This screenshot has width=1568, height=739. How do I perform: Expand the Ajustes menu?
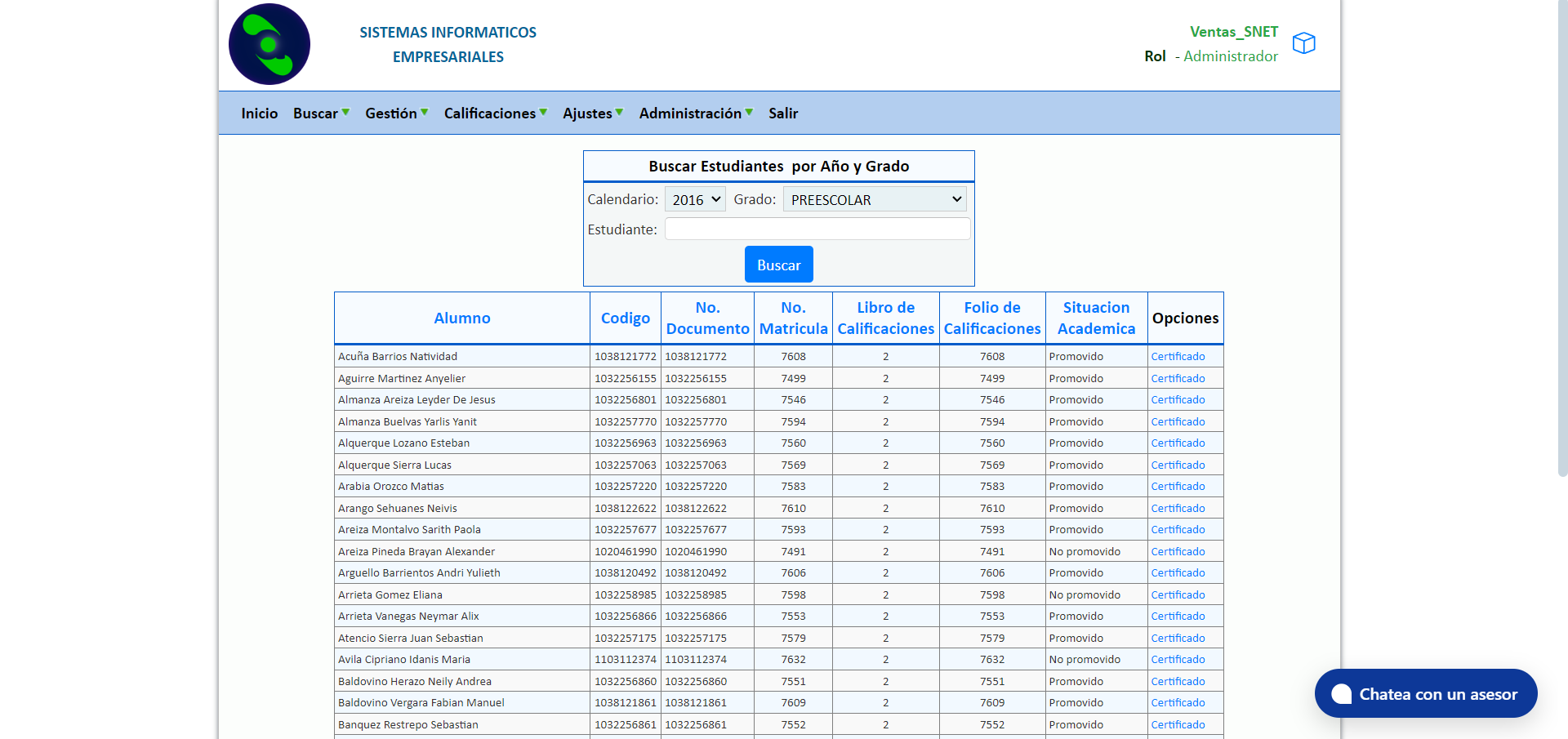(x=593, y=114)
